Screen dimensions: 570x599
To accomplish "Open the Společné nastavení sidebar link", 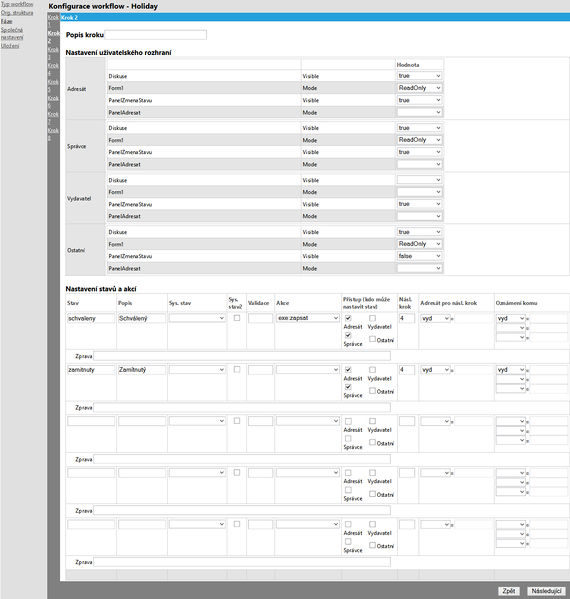I will coord(12,34).
